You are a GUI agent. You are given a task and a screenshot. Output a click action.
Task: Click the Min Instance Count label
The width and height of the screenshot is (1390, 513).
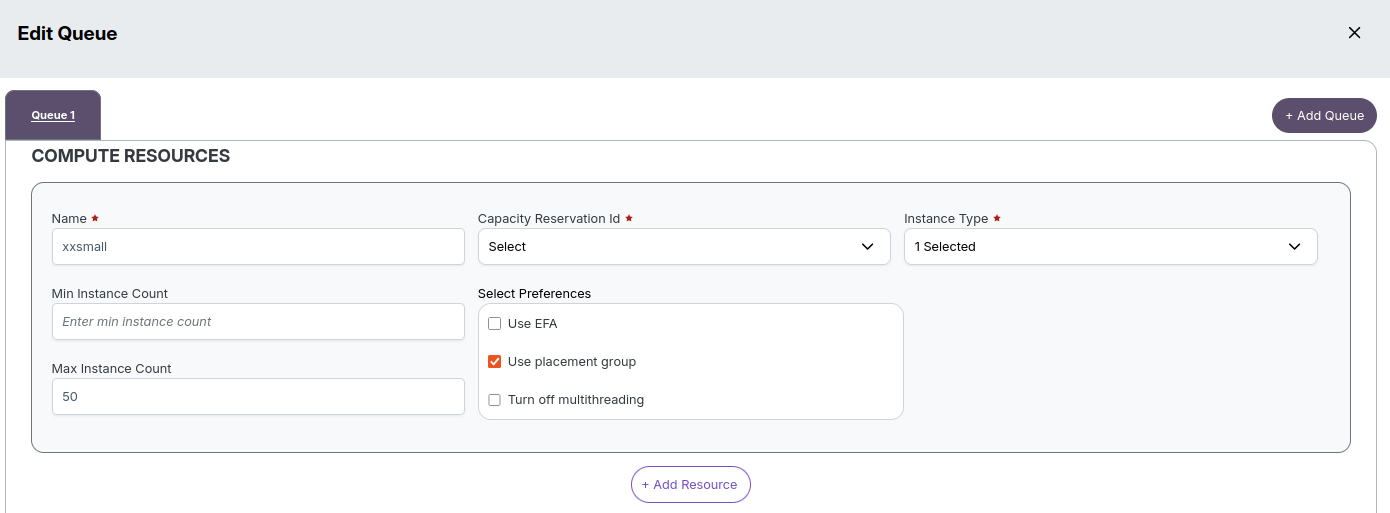110,293
